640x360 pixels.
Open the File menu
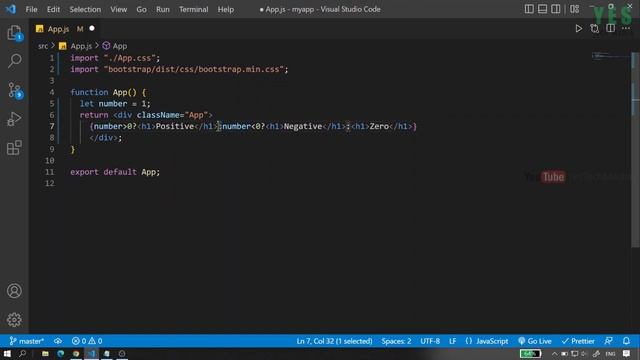click(31, 9)
